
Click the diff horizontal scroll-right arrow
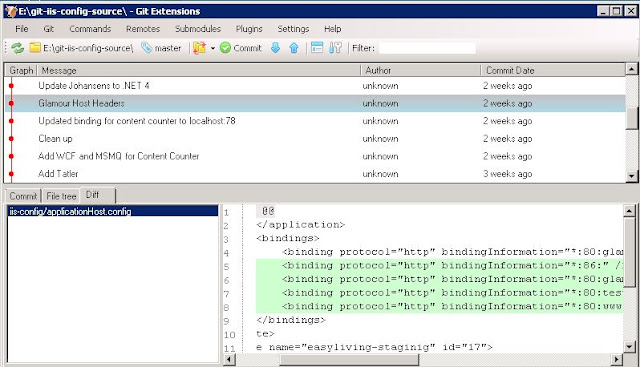(x=617, y=360)
